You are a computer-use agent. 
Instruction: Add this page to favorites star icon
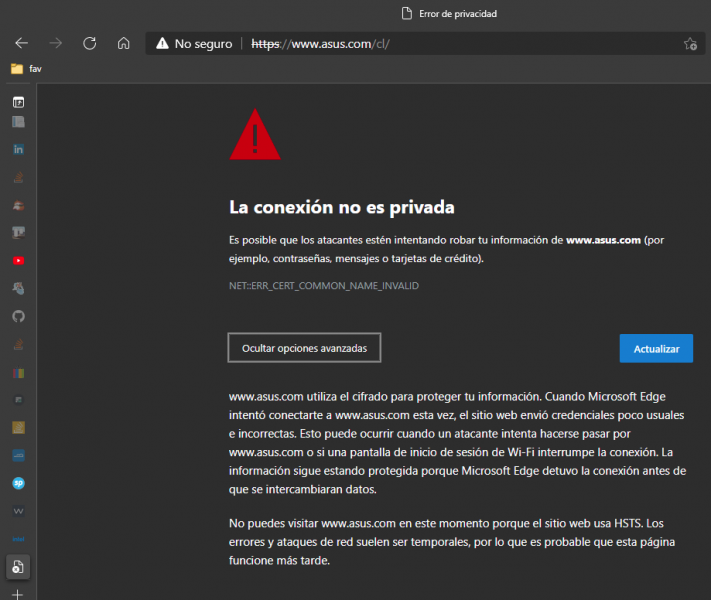click(x=690, y=44)
